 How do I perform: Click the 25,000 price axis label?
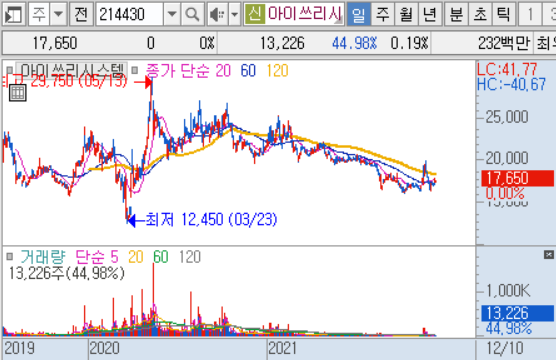tap(507, 117)
